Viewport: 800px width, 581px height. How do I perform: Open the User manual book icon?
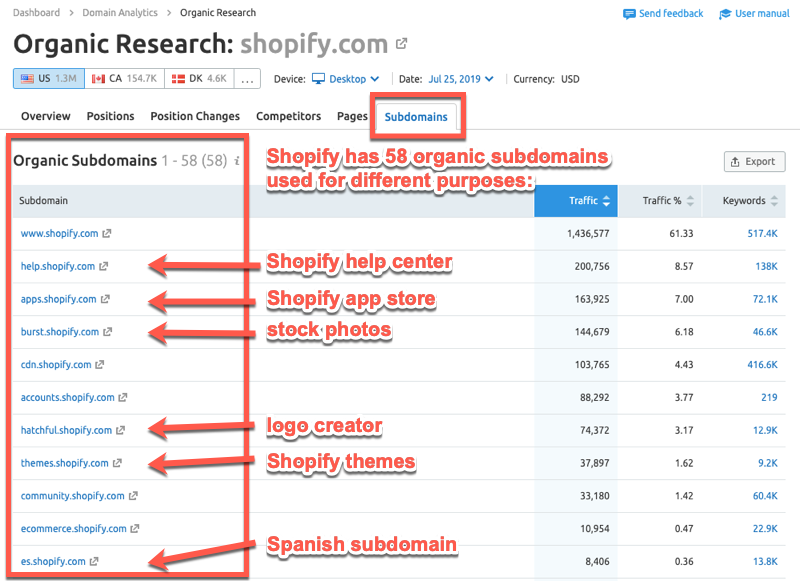[724, 13]
